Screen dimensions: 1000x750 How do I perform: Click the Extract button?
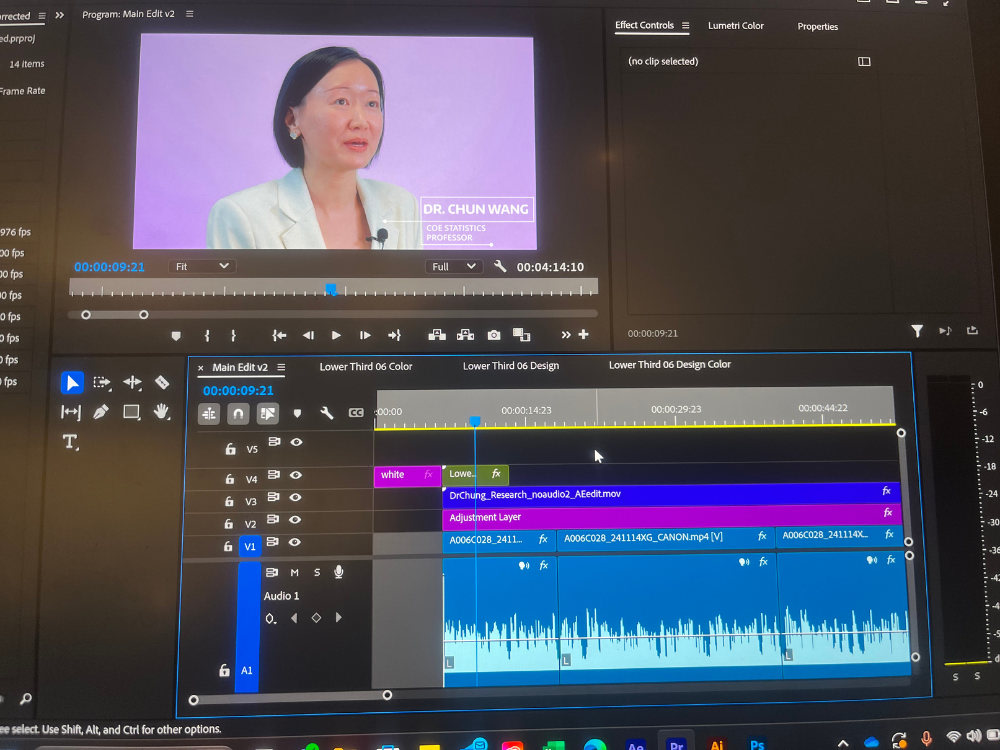(x=466, y=335)
